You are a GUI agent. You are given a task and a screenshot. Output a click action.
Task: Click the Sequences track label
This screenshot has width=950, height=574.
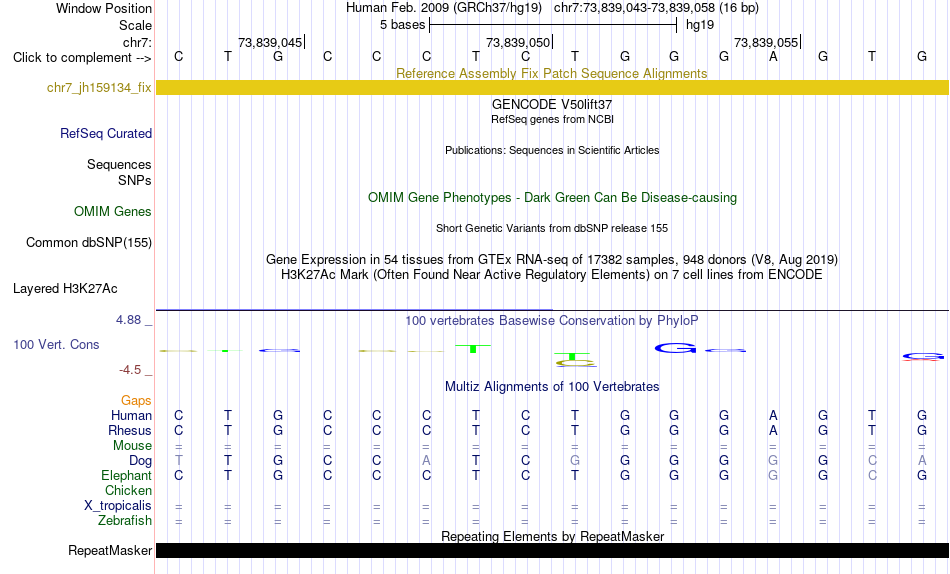pyautogui.click(x=119, y=165)
